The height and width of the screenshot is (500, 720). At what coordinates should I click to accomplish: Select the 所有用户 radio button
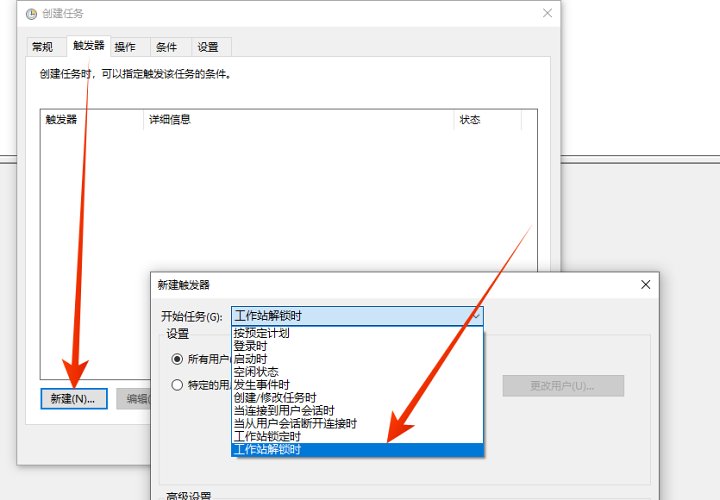point(177,359)
